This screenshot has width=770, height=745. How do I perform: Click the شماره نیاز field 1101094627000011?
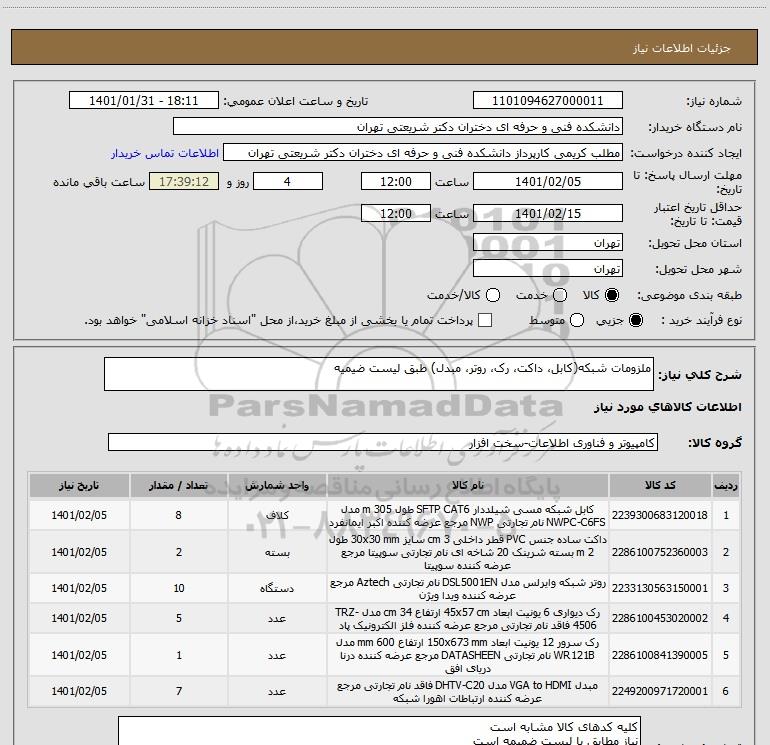[x=548, y=101]
